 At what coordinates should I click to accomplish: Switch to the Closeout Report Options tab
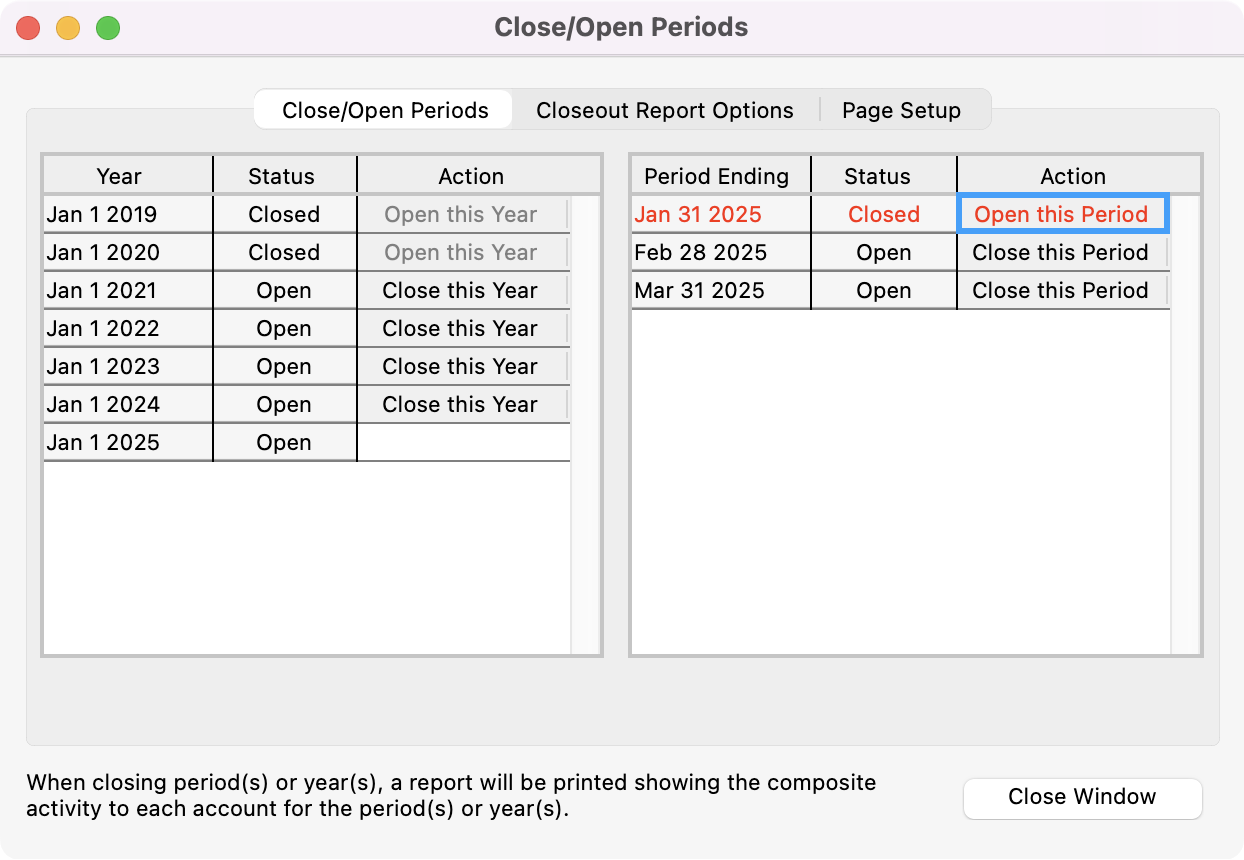coord(665,110)
